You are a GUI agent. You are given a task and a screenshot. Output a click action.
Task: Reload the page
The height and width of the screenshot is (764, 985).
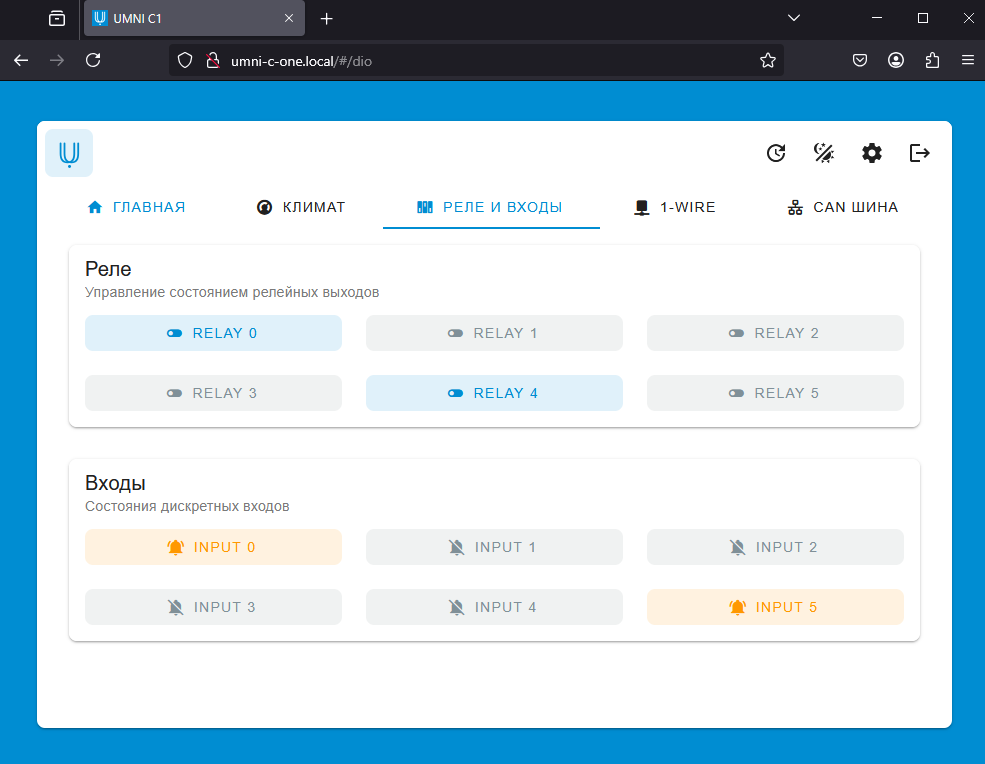point(93,60)
